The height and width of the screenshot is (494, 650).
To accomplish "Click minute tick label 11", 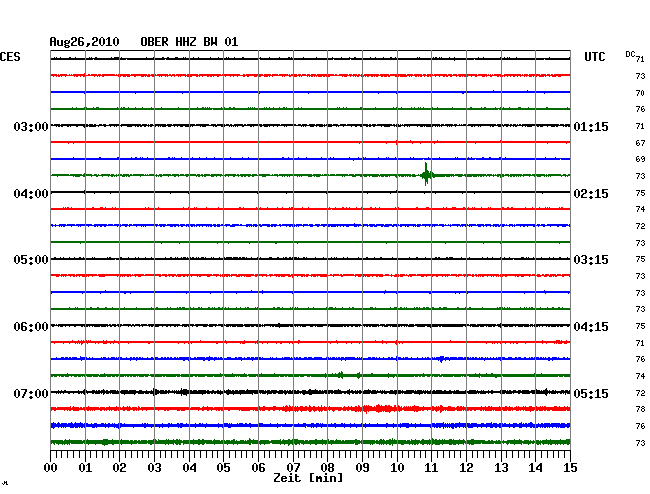I will (431, 467).
